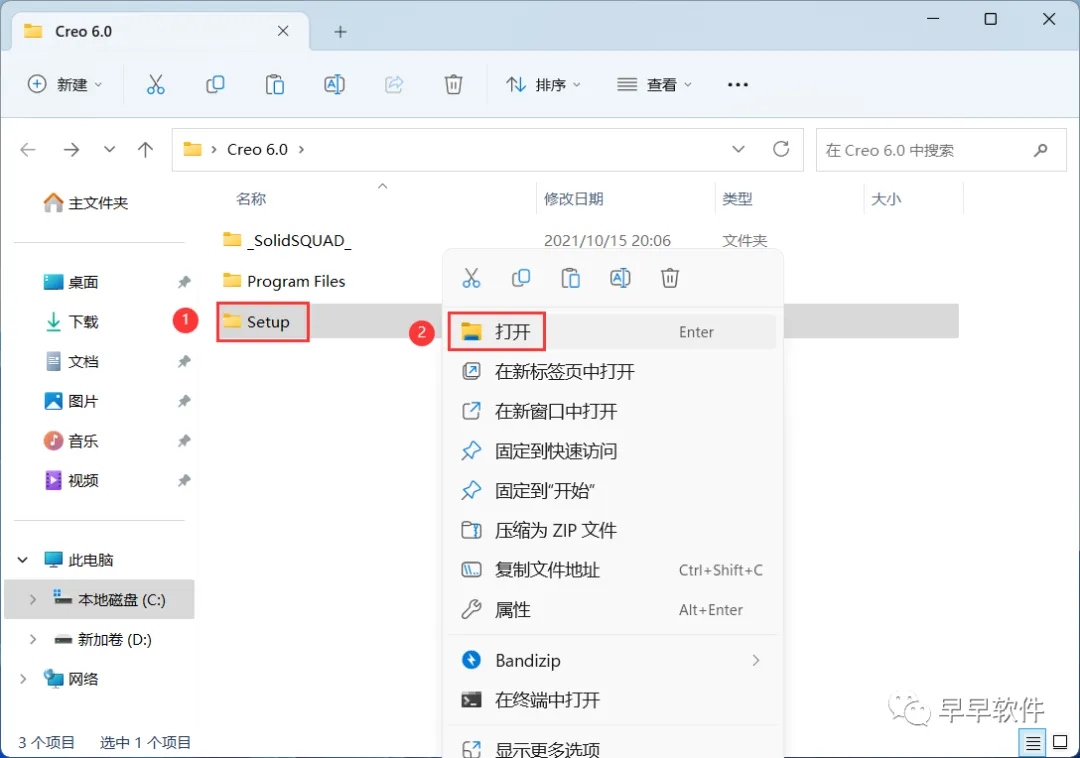Select 固定到"开始"
This screenshot has height=758, width=1080.
pyautogui.click(x=612, y=491)
